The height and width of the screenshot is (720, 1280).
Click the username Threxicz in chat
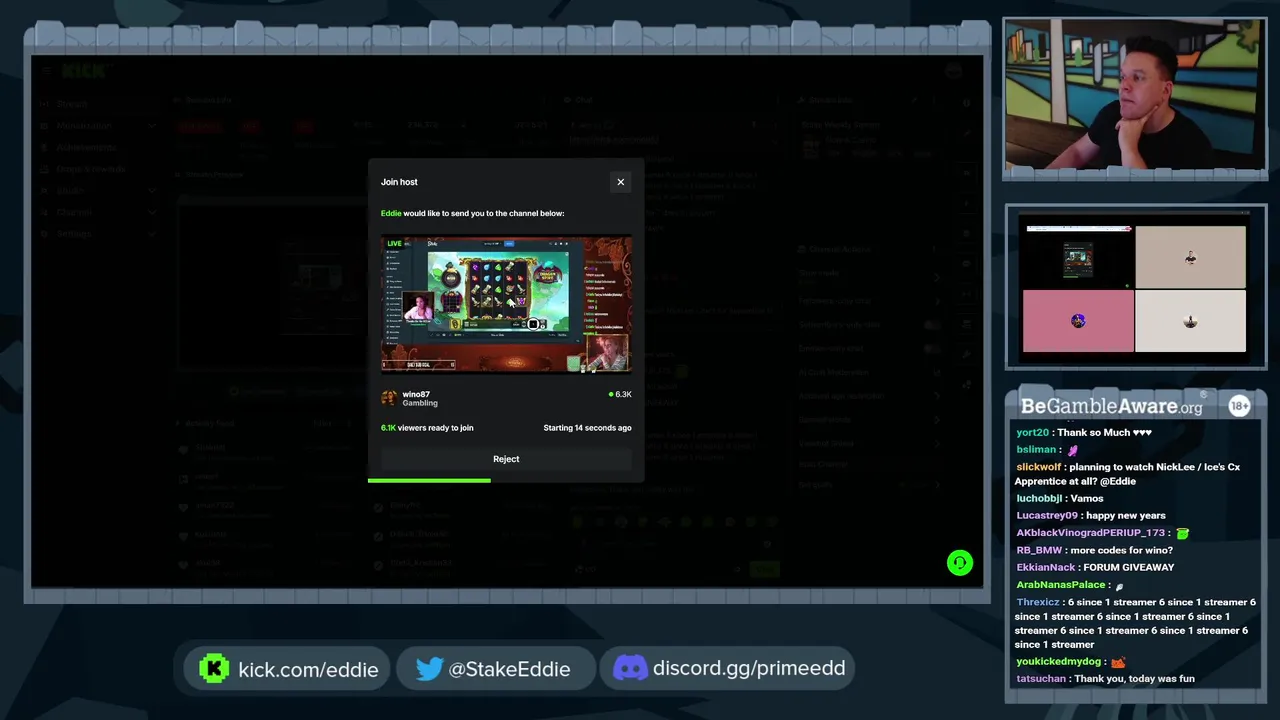(1037, 602)
